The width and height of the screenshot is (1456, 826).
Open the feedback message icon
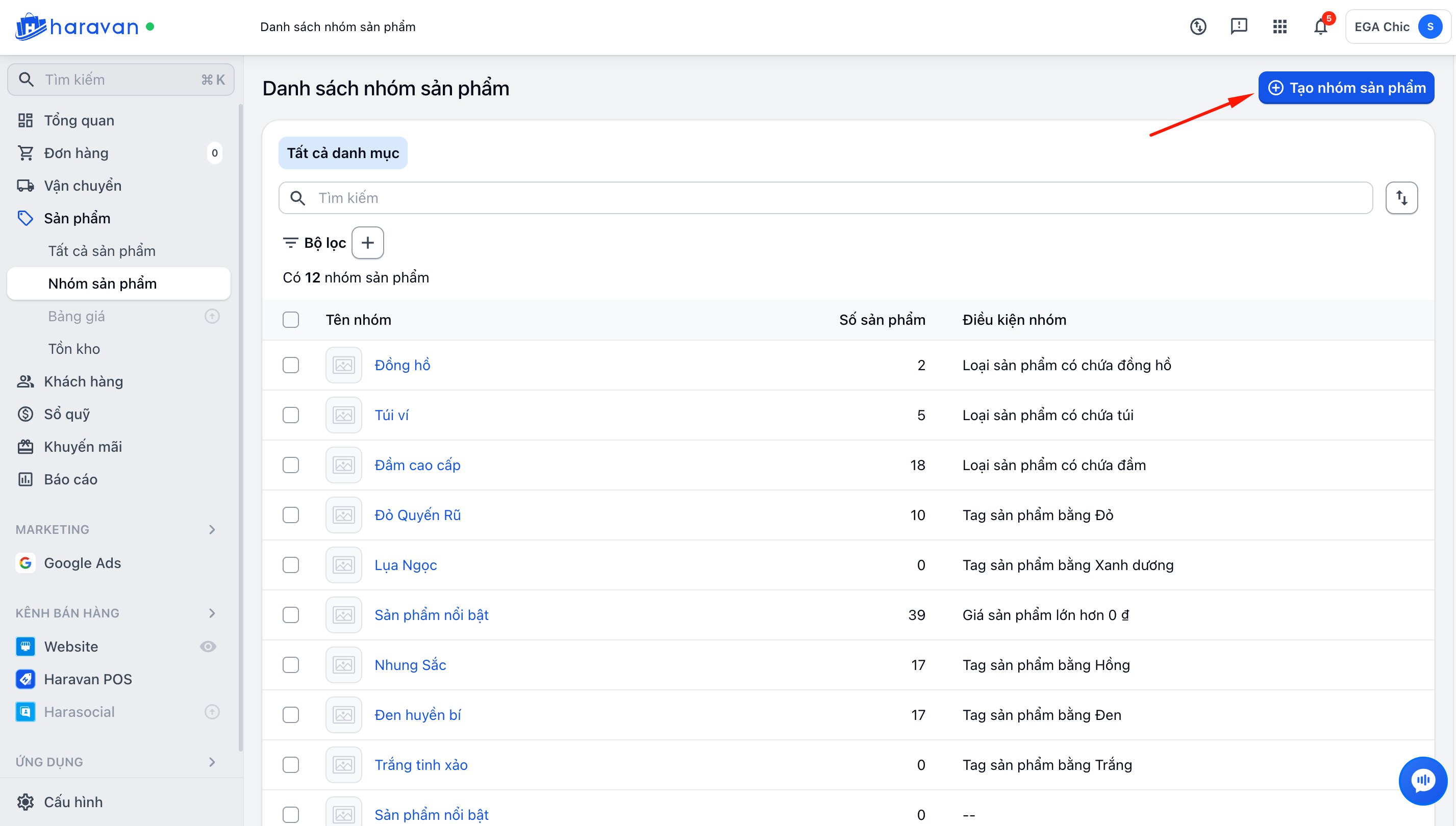(1239, 27)
